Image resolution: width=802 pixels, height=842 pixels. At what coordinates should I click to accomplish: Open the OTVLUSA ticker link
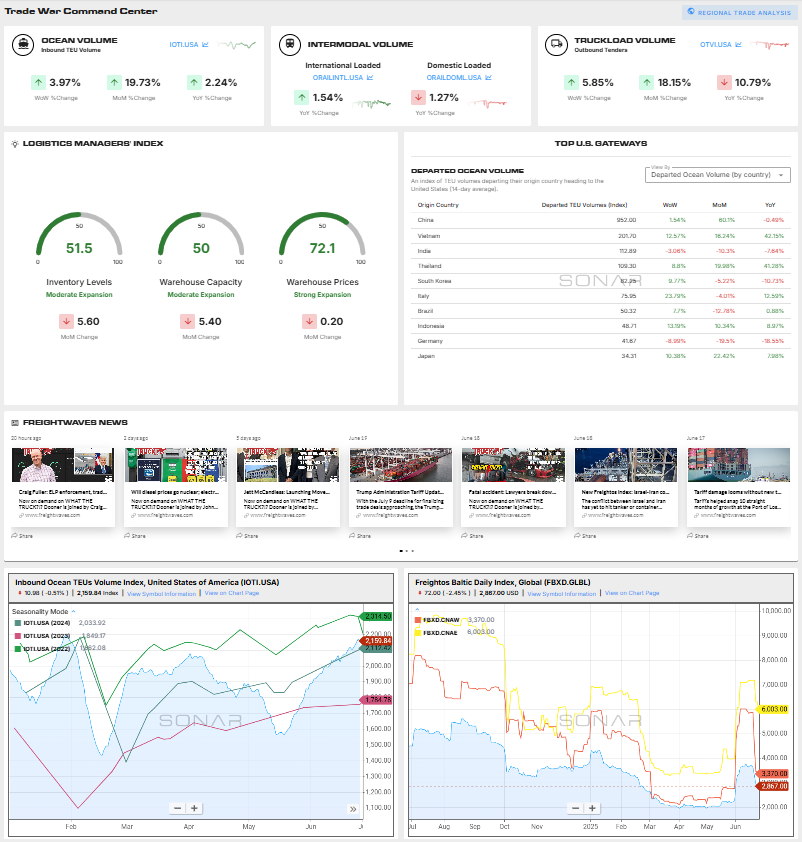tap(716, 45)
